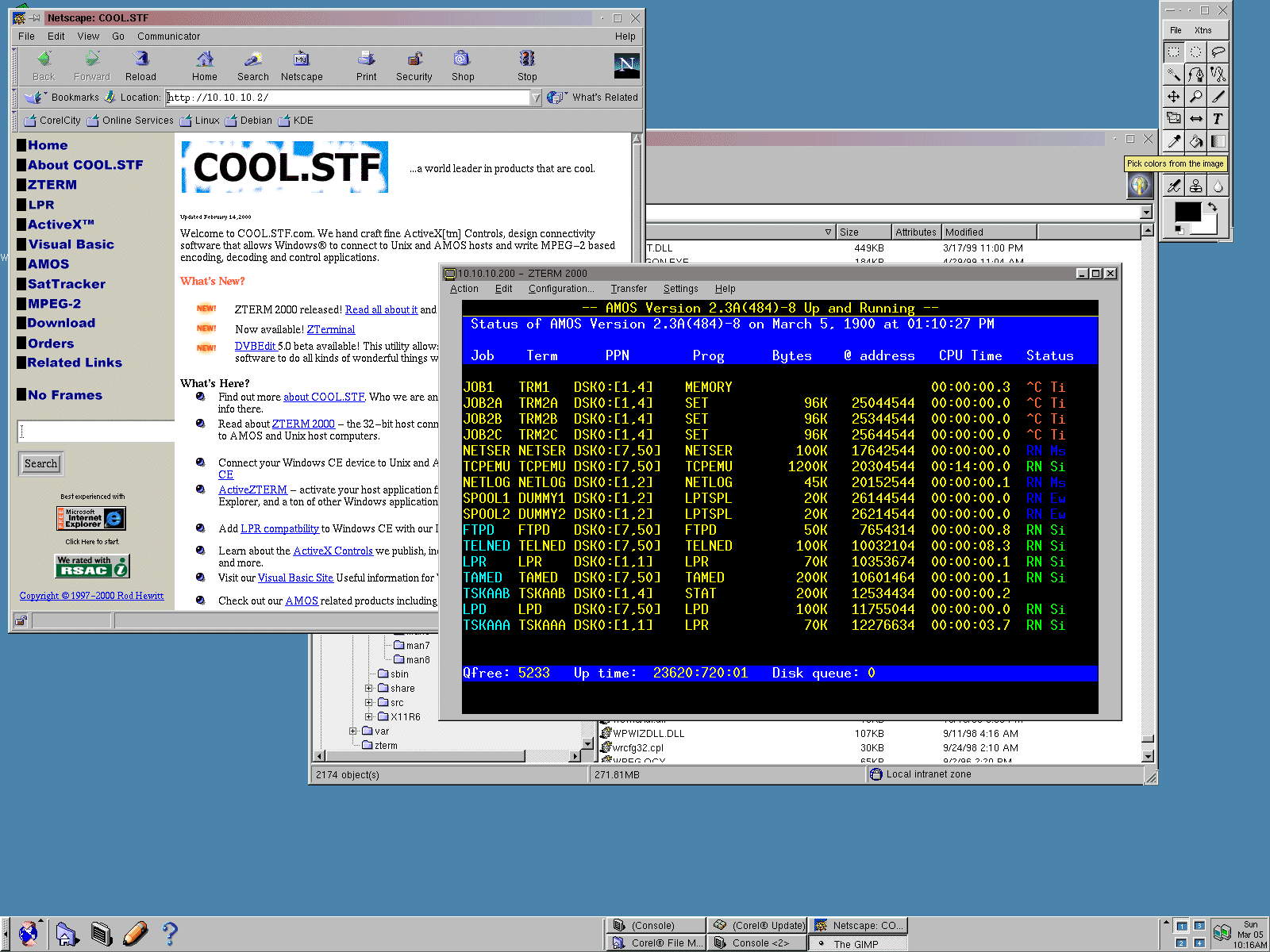The height and width of the screenshot is (952, 1270).
Task: Select the GIMP Magnify zoom tool
Action: tap(1195, 97)
